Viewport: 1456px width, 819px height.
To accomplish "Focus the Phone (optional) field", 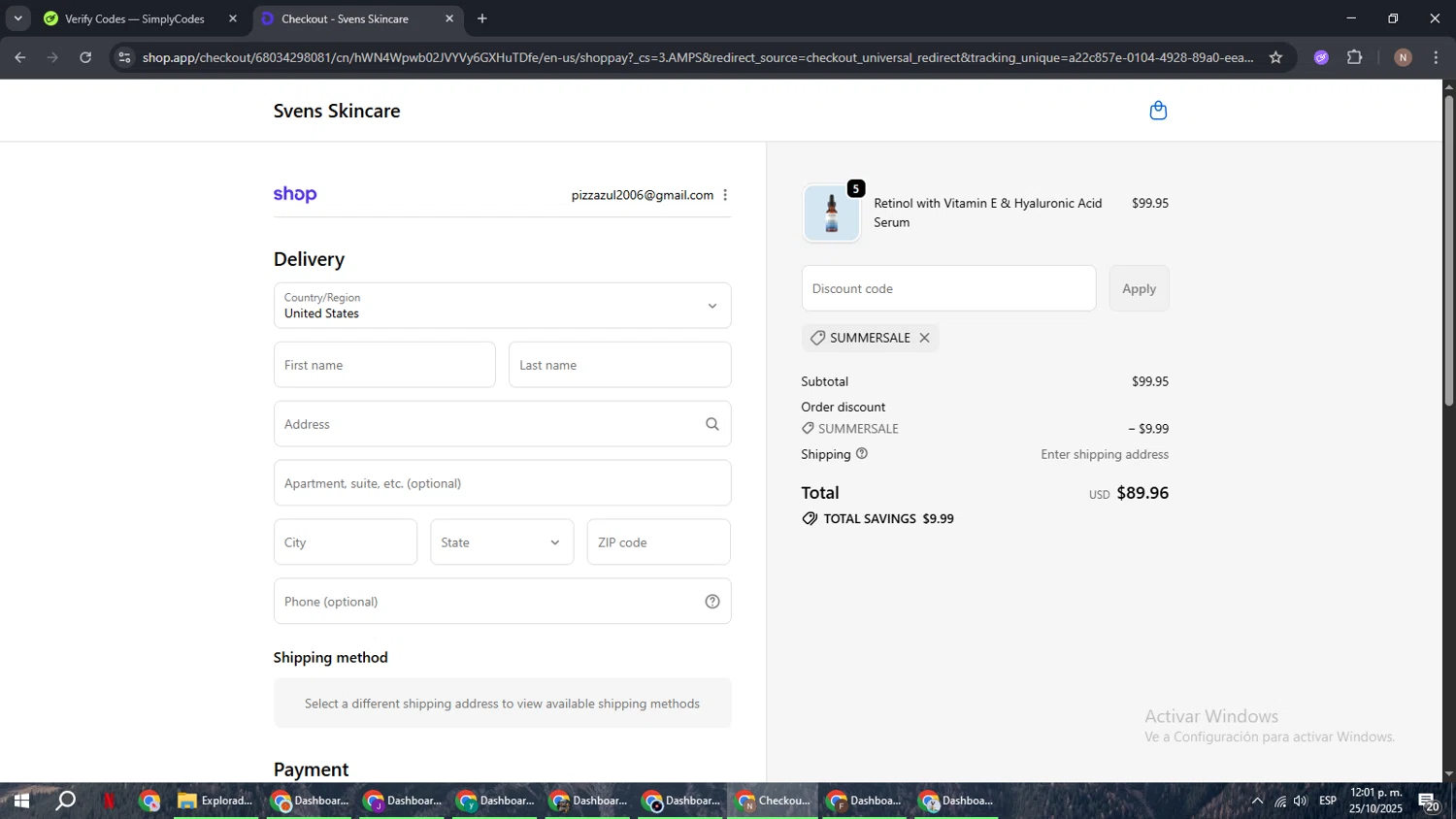I will 502,602.
